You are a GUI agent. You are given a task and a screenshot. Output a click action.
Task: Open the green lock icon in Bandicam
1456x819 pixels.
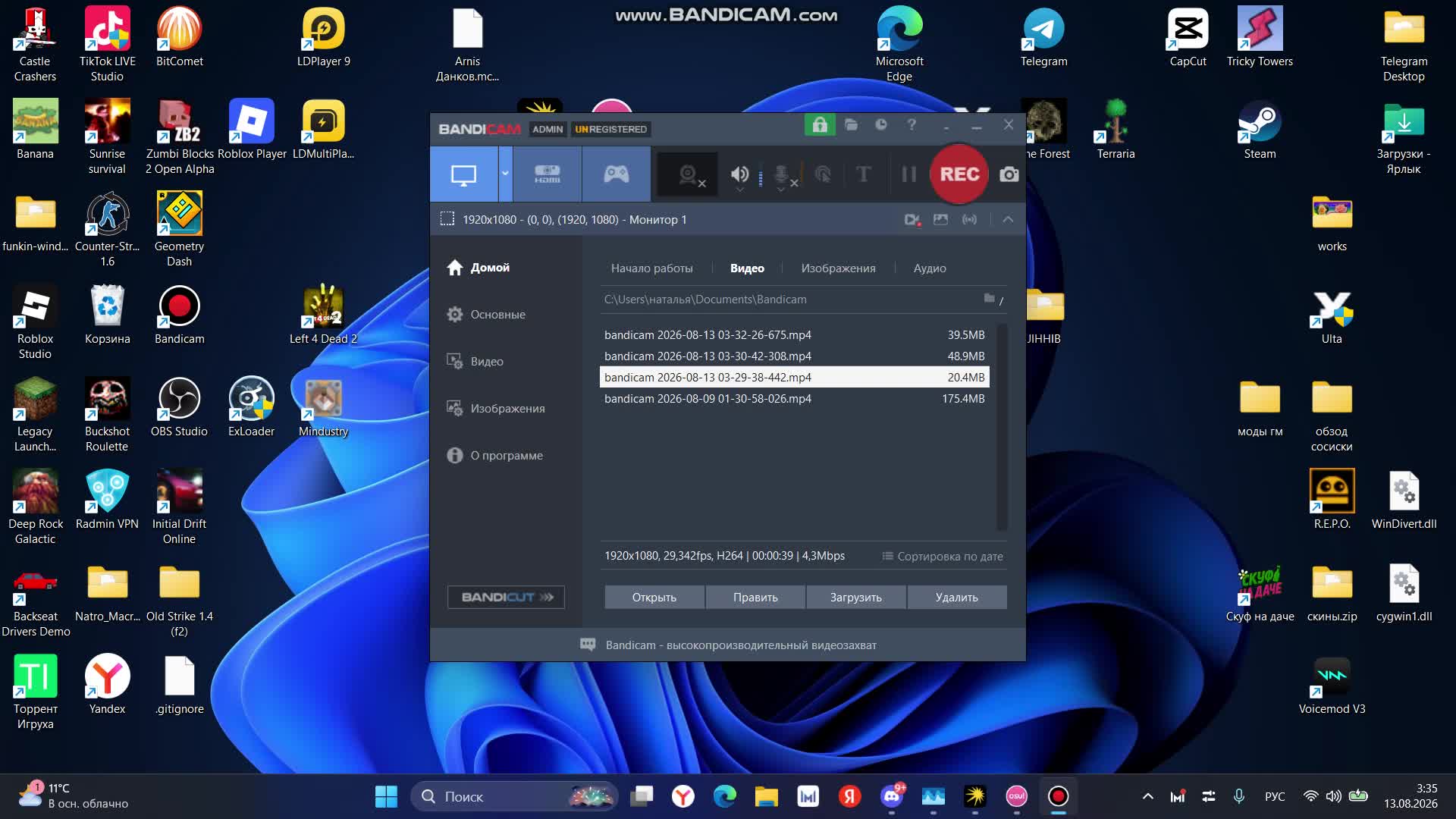coord(820,125)
